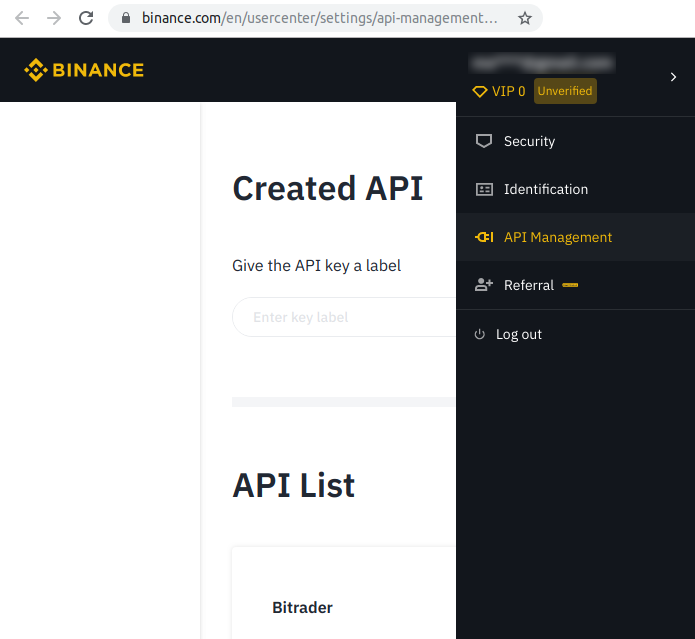Click the padlock site security icon
Screen dimensions: 695x639
coord(126,18)
